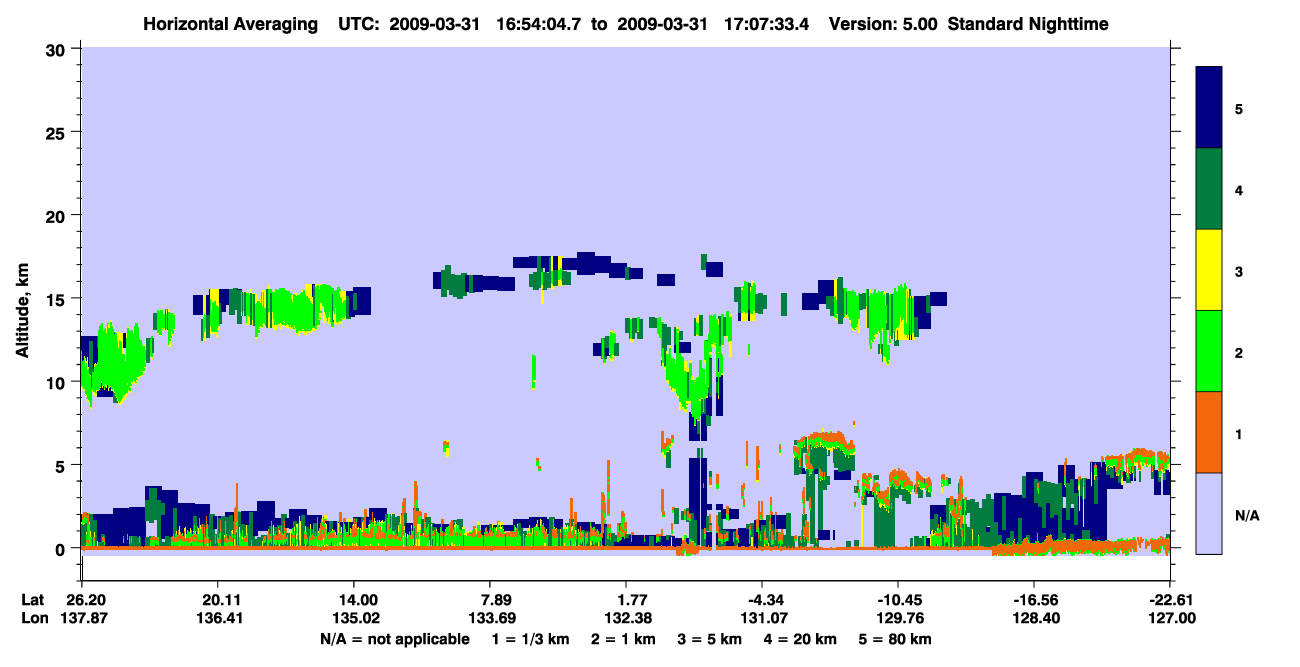
Task: Click legend entry '5 = 80 km'
Action: tap(894, 639)
